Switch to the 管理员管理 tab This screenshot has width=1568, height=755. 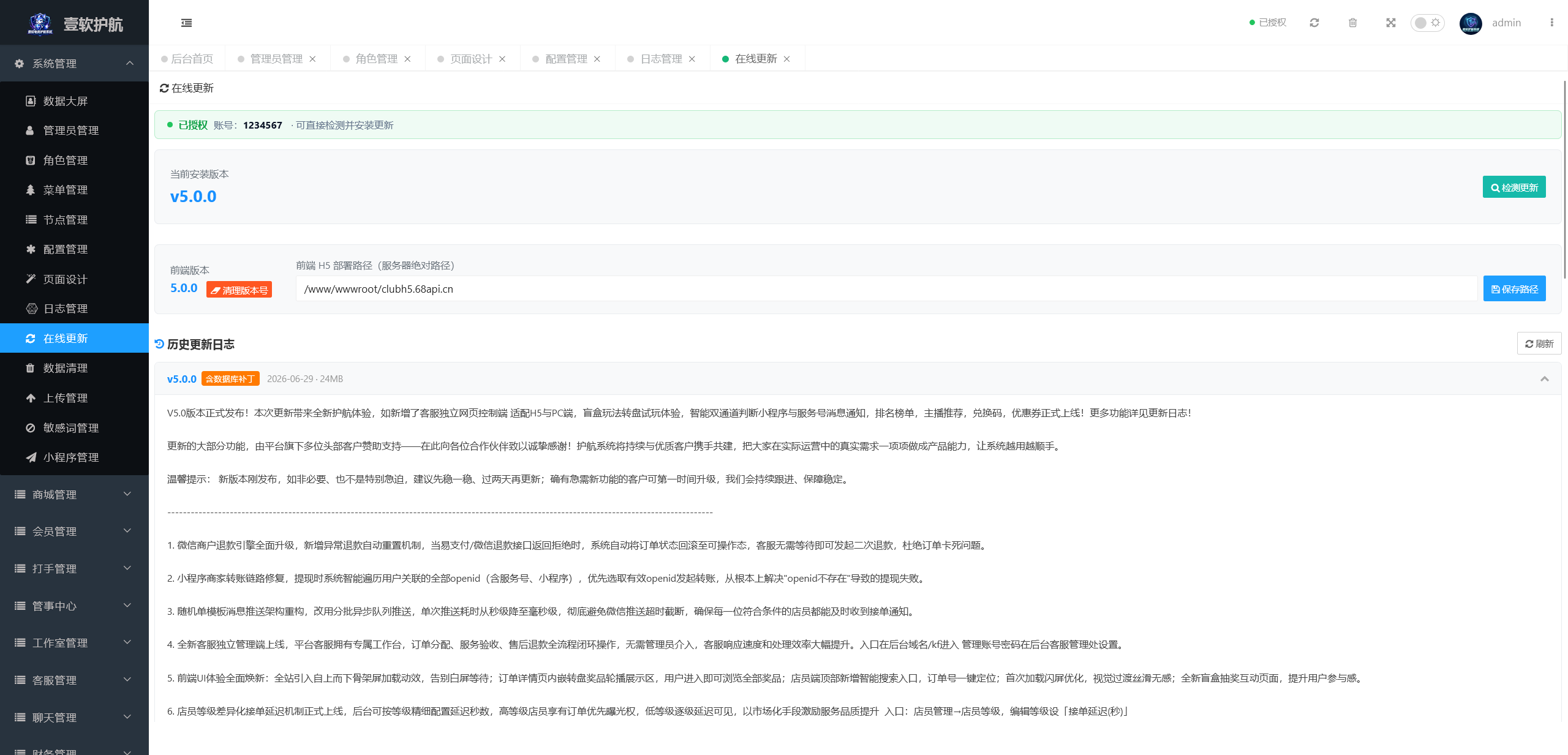[276, 59]
